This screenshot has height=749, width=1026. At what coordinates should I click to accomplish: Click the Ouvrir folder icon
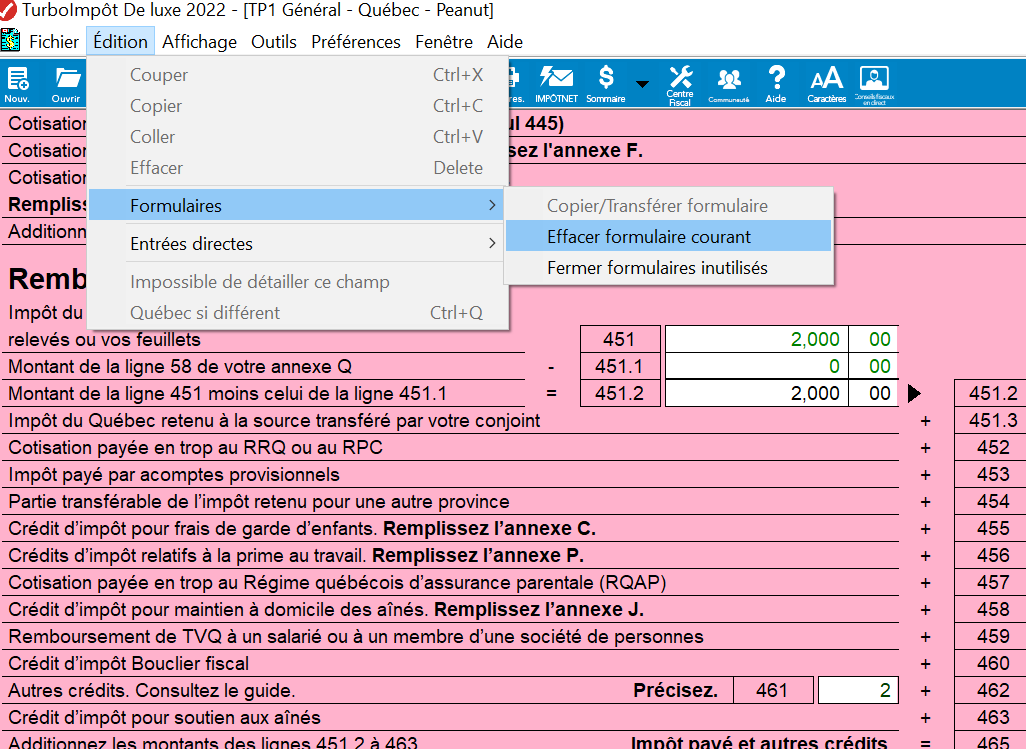tap(66, 83)
